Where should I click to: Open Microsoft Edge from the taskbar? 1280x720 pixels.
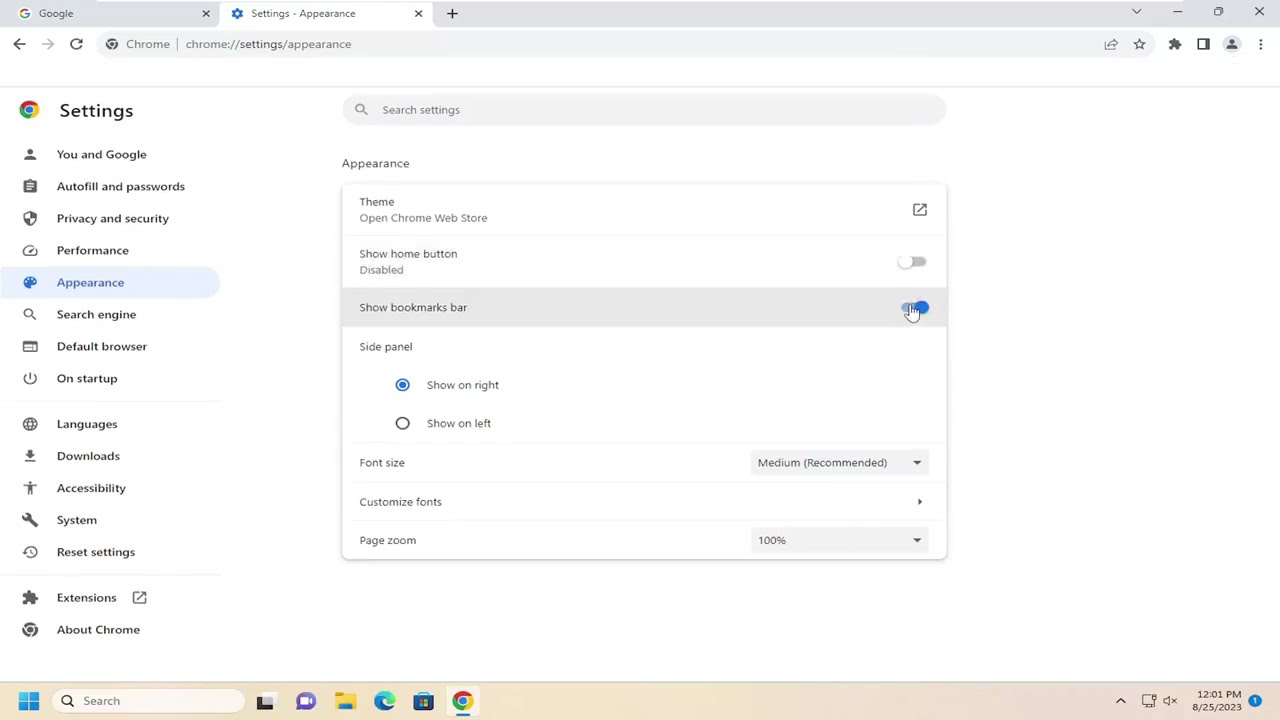point(384,701)
